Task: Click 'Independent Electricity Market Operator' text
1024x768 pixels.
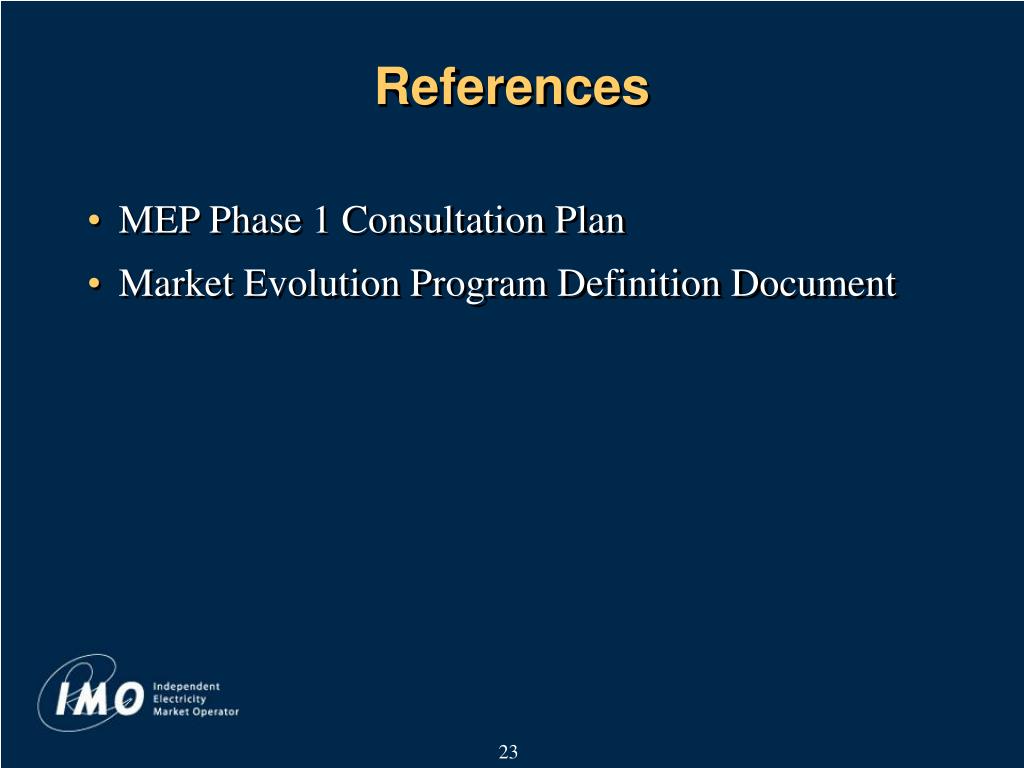Action: (x=196, y=699)
